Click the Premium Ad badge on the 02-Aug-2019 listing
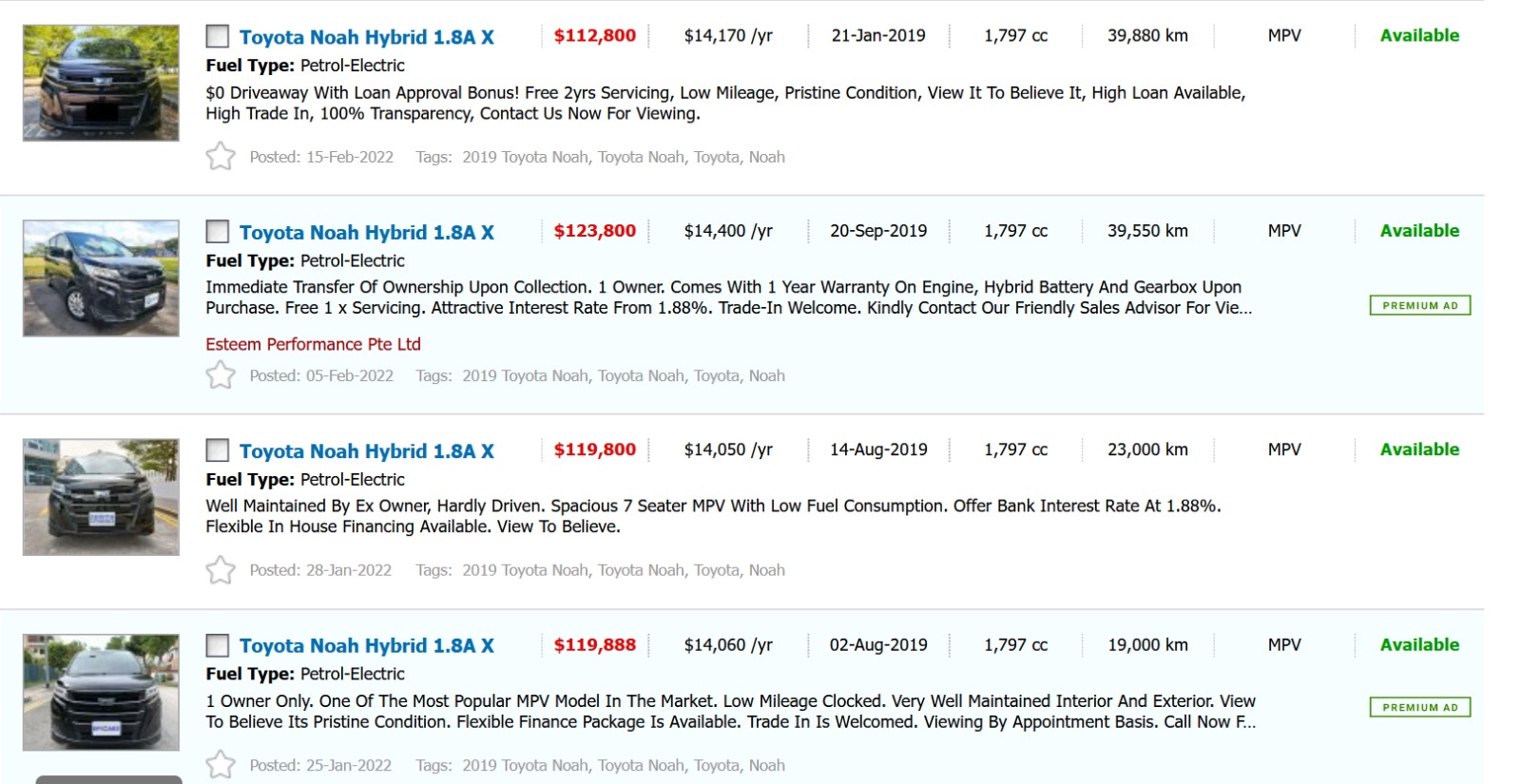This screenshot has height=784, width=1521. click(x=1419, y=707)
